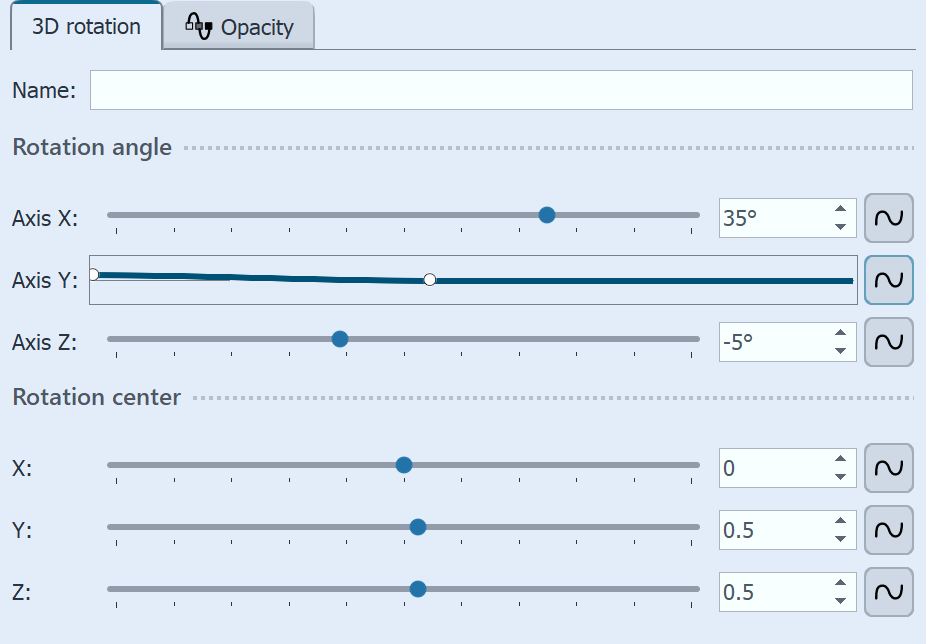
Task: Select the 3D rotation tab
Action: 85,27
